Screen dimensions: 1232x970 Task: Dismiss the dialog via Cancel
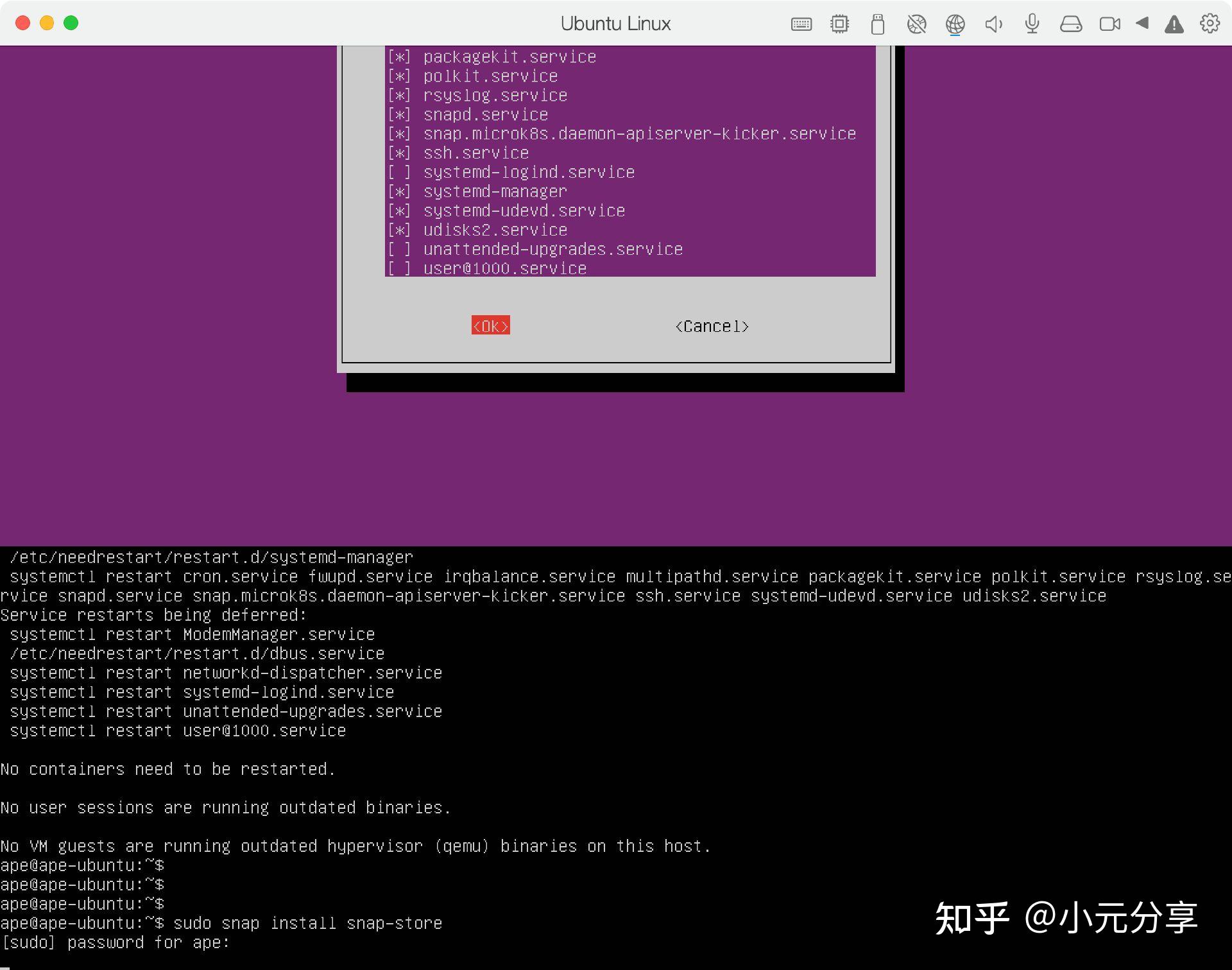712,326
